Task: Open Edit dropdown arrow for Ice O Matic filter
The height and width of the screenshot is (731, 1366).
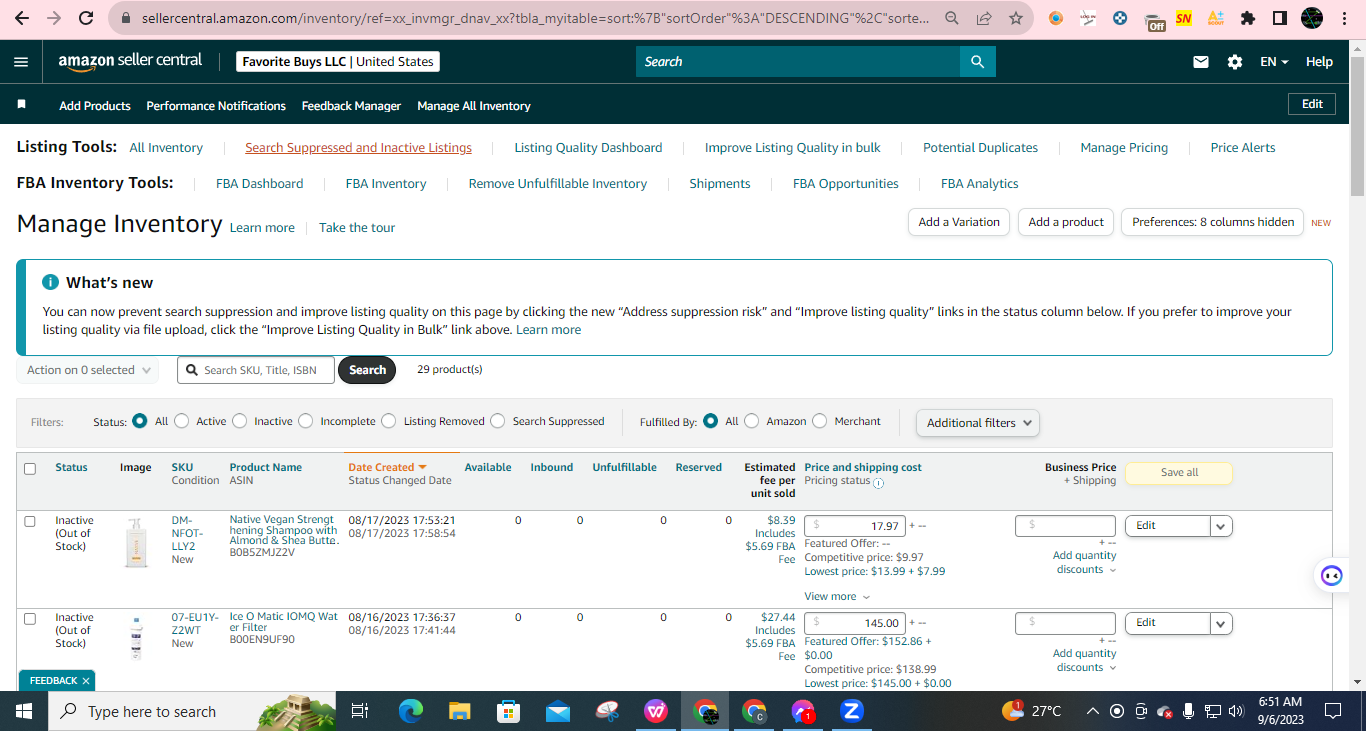Action: [1221, 623]
